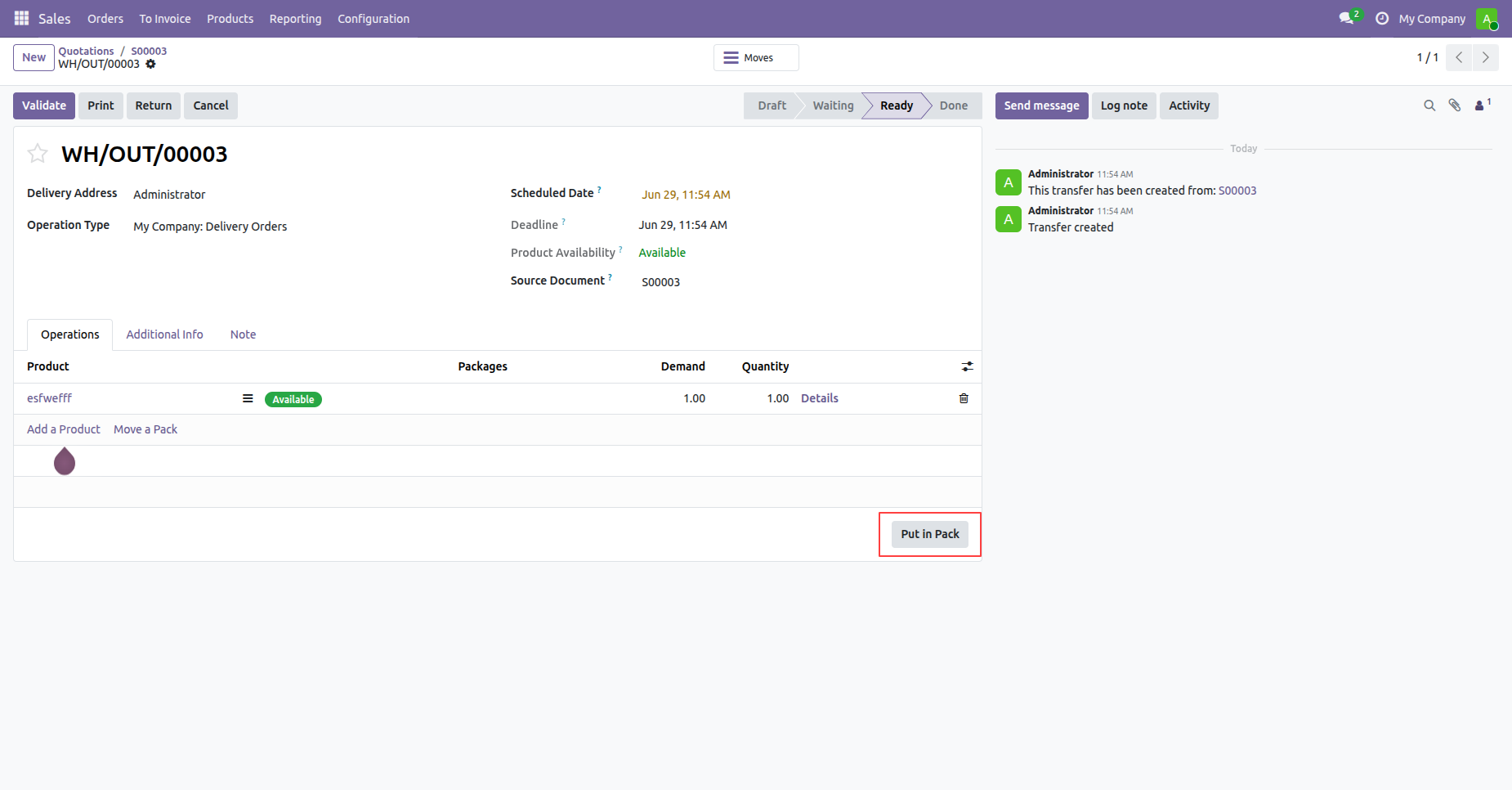Screen dimensions: 1512x790
Task: Set status to Draft
Action: tap(772, 105)
